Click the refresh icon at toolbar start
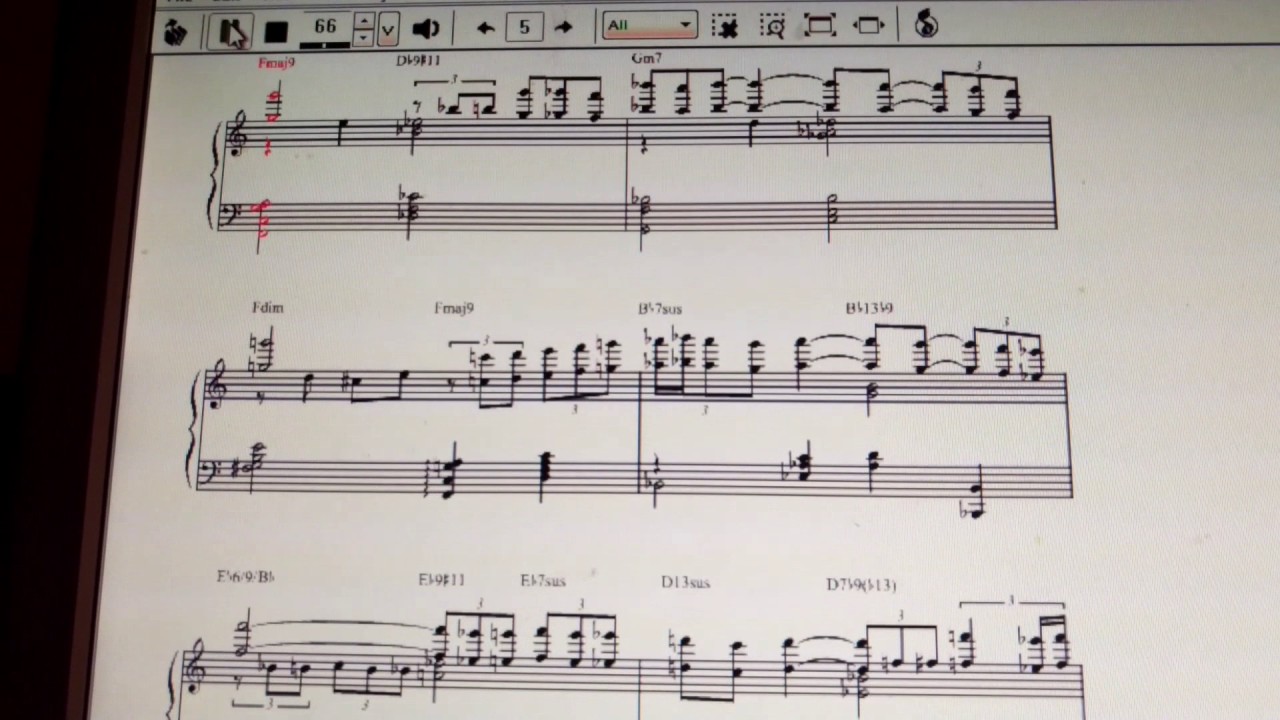 [x=175, y=32]
